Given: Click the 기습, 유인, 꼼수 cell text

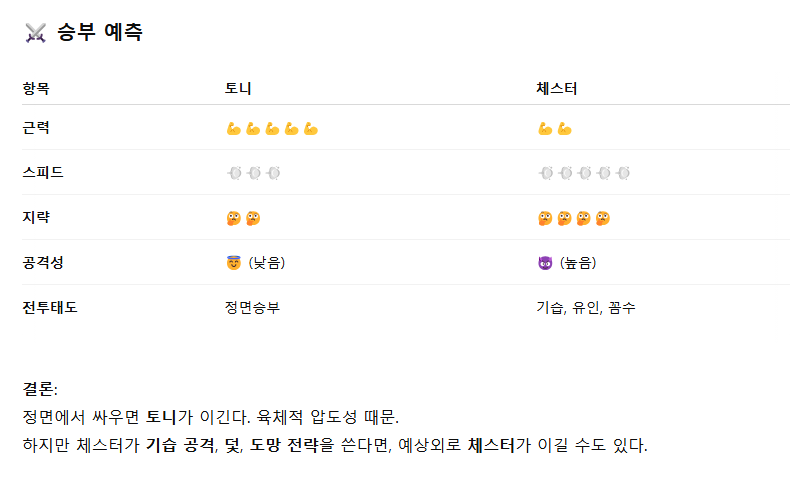Looking at the screenshot, I should point(585,308).
